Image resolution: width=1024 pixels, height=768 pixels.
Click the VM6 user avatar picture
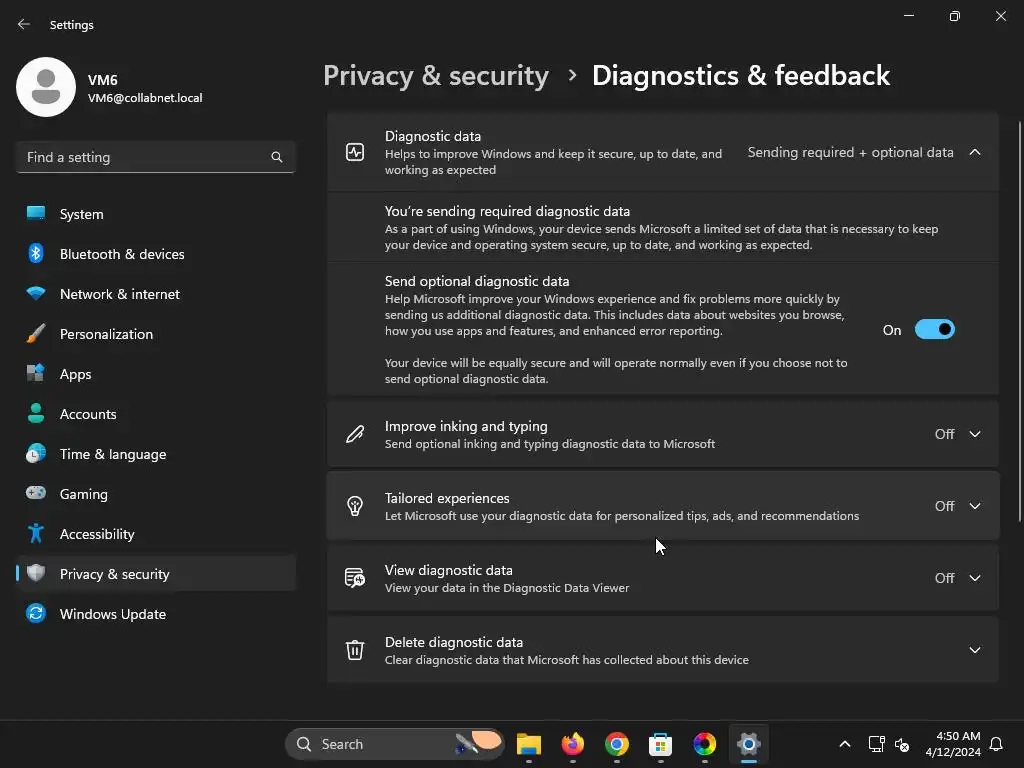tap(46, 87)
